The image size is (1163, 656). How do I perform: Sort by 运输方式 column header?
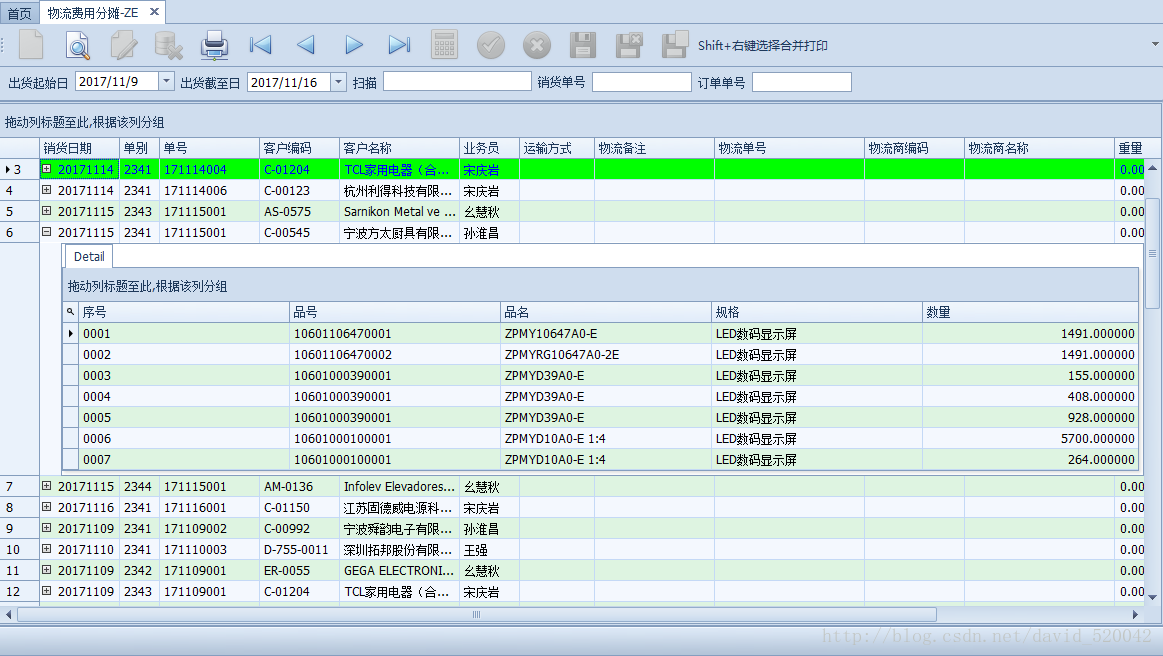coord(557,148)
